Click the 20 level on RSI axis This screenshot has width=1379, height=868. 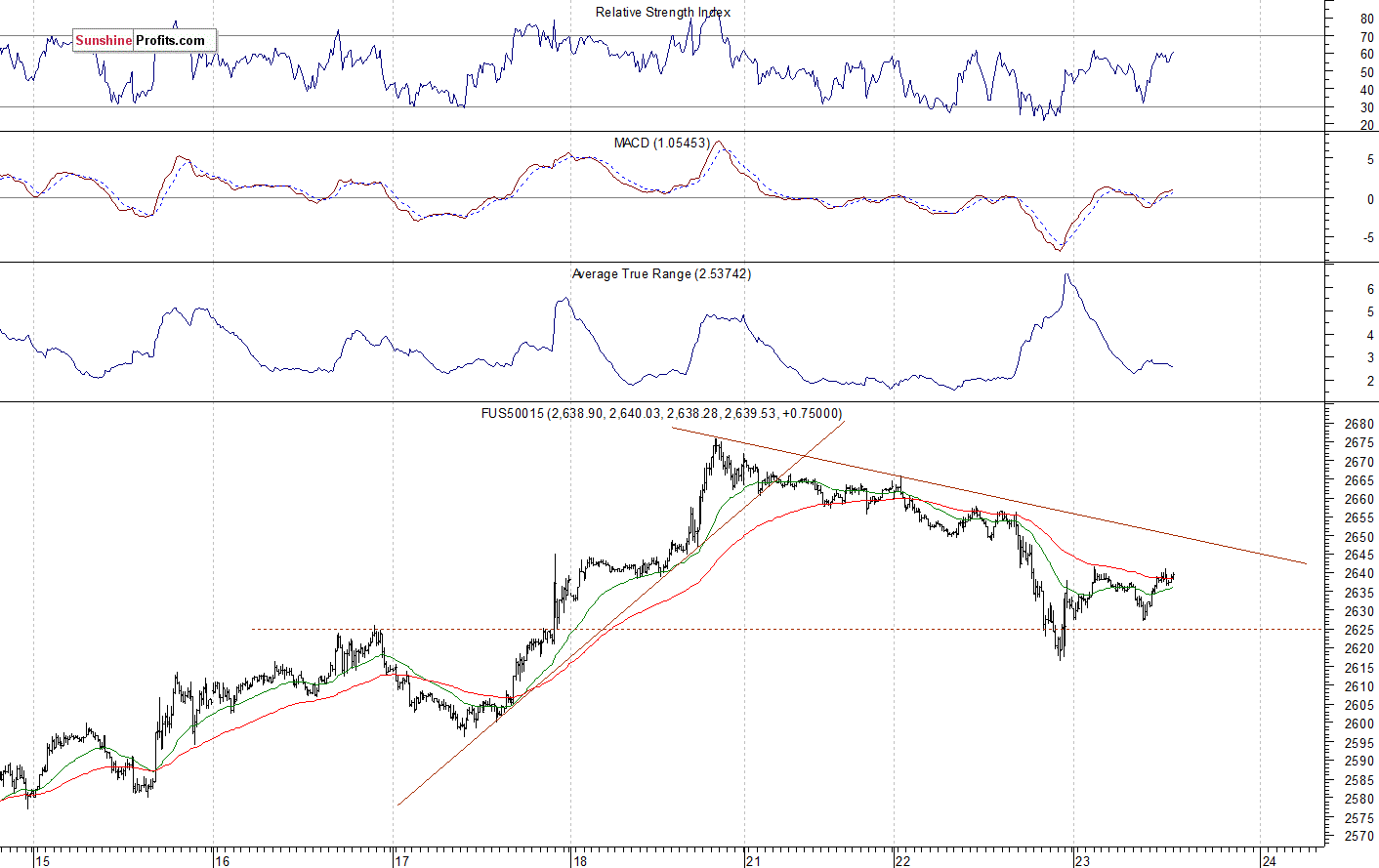click(x=1366, y=126)
